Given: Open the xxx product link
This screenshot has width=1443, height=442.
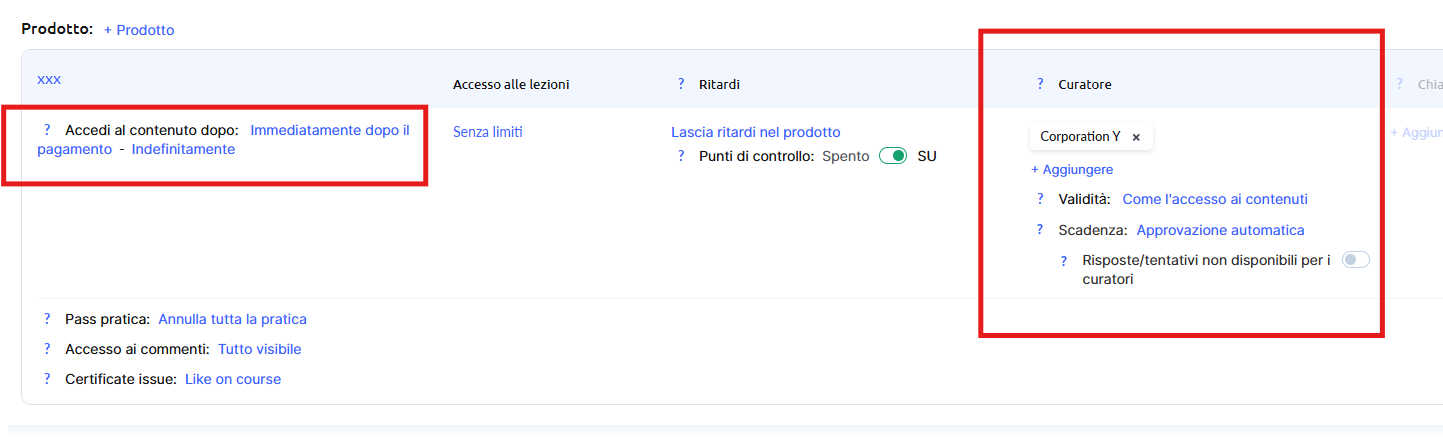Looking at the screenshot, I should tap(49, 79).
